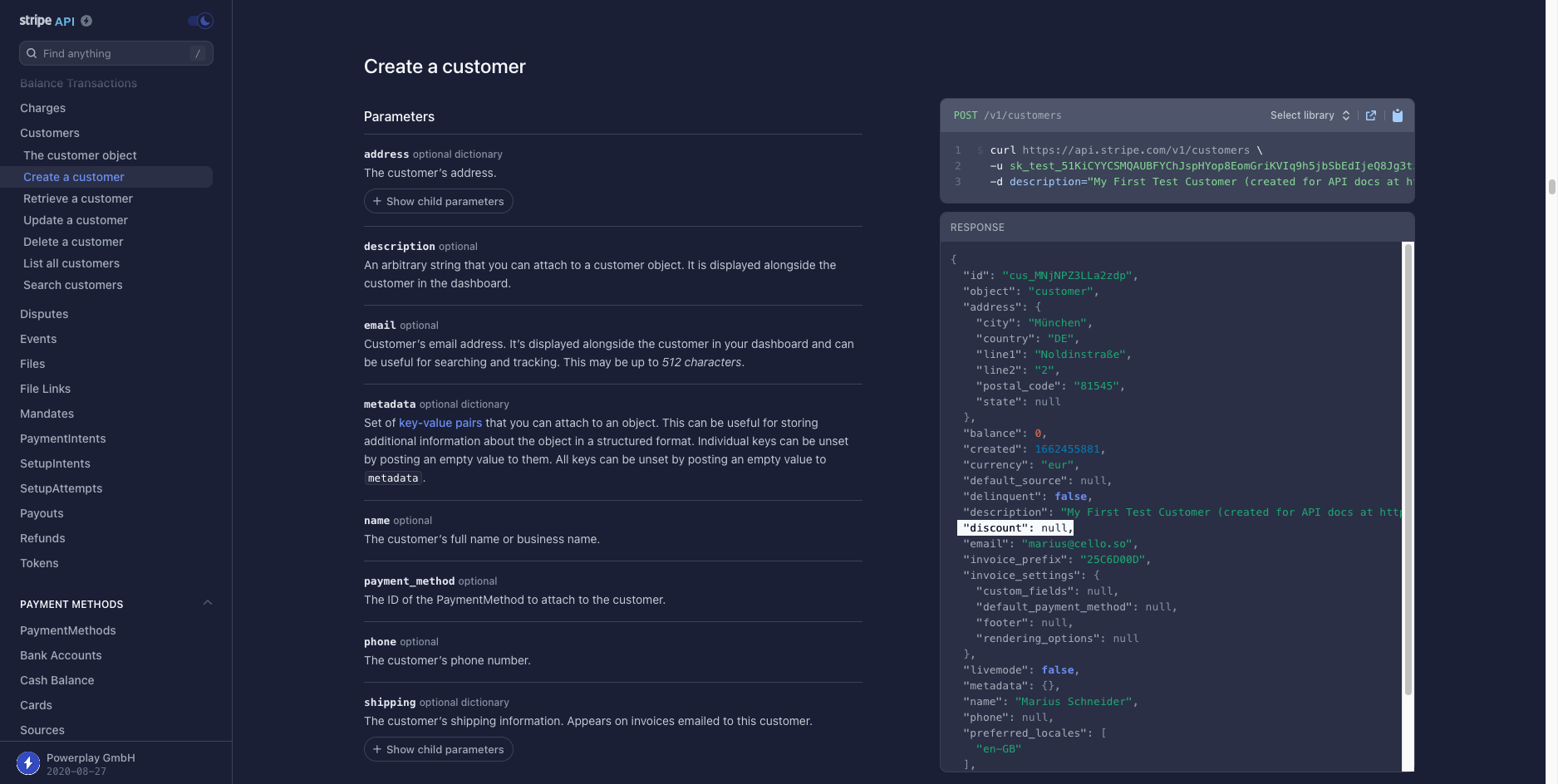Screen dimensions: 1558x784
Task: Open the Sources section
Action: [x=42, y=730]
